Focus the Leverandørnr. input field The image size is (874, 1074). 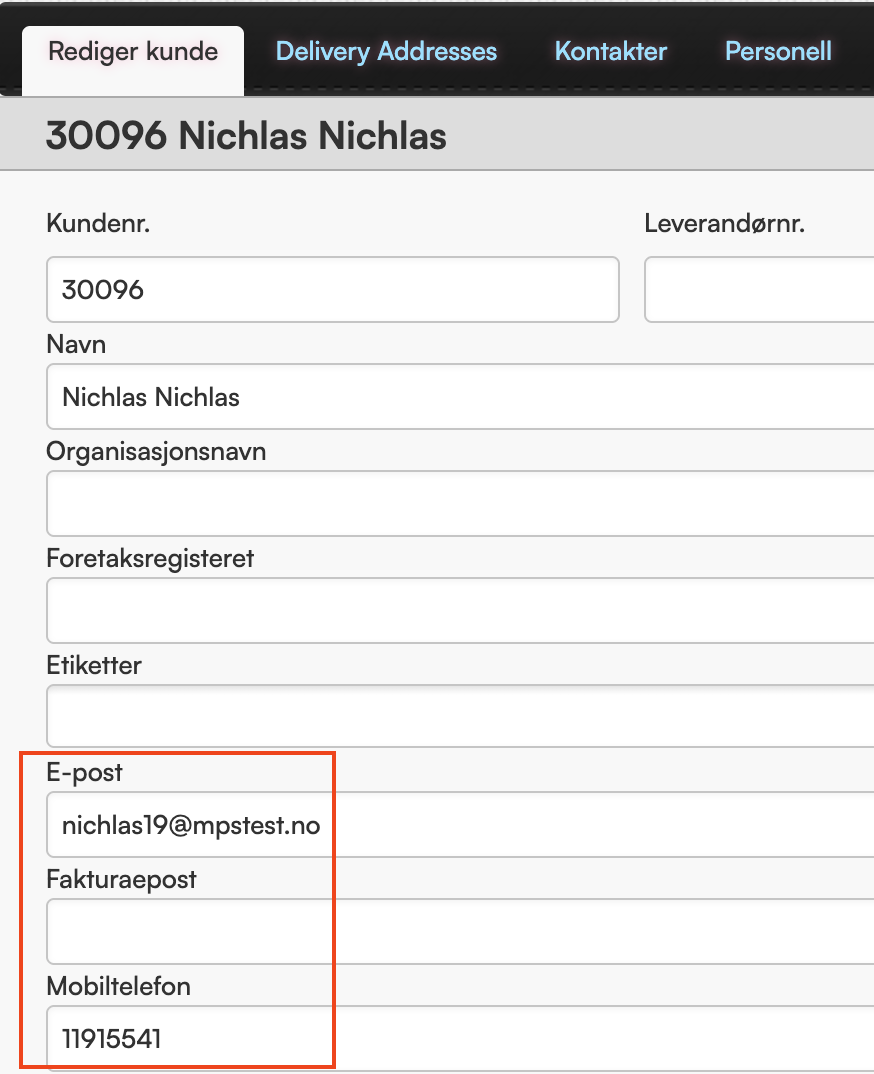tap(759, 290)
